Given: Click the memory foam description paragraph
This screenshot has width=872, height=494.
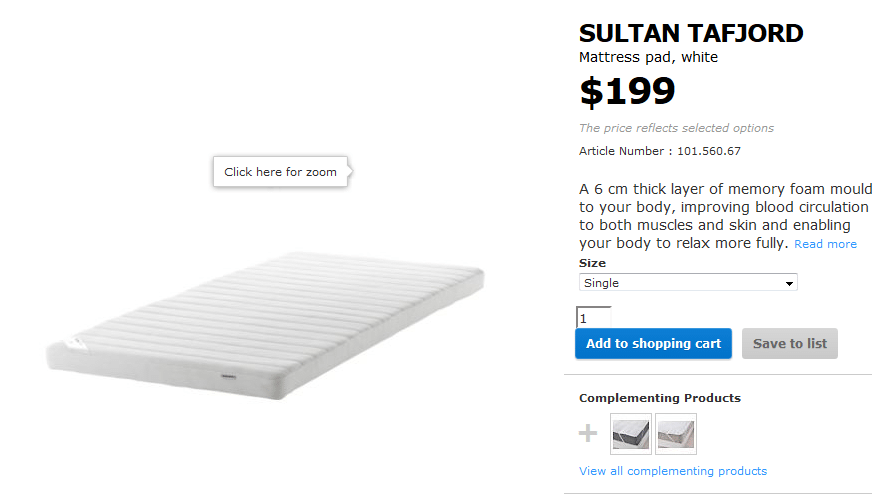Looking at the screenshot, I should tap(725, 216).
